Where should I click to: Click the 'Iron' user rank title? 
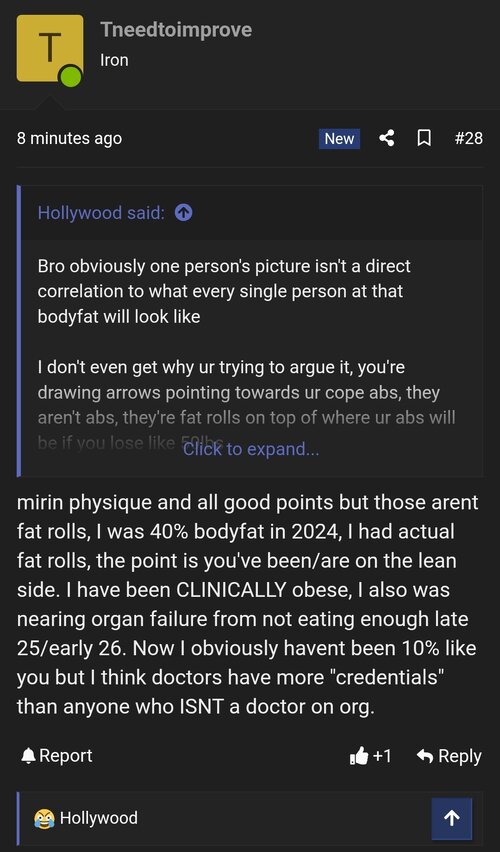(114, 60)
